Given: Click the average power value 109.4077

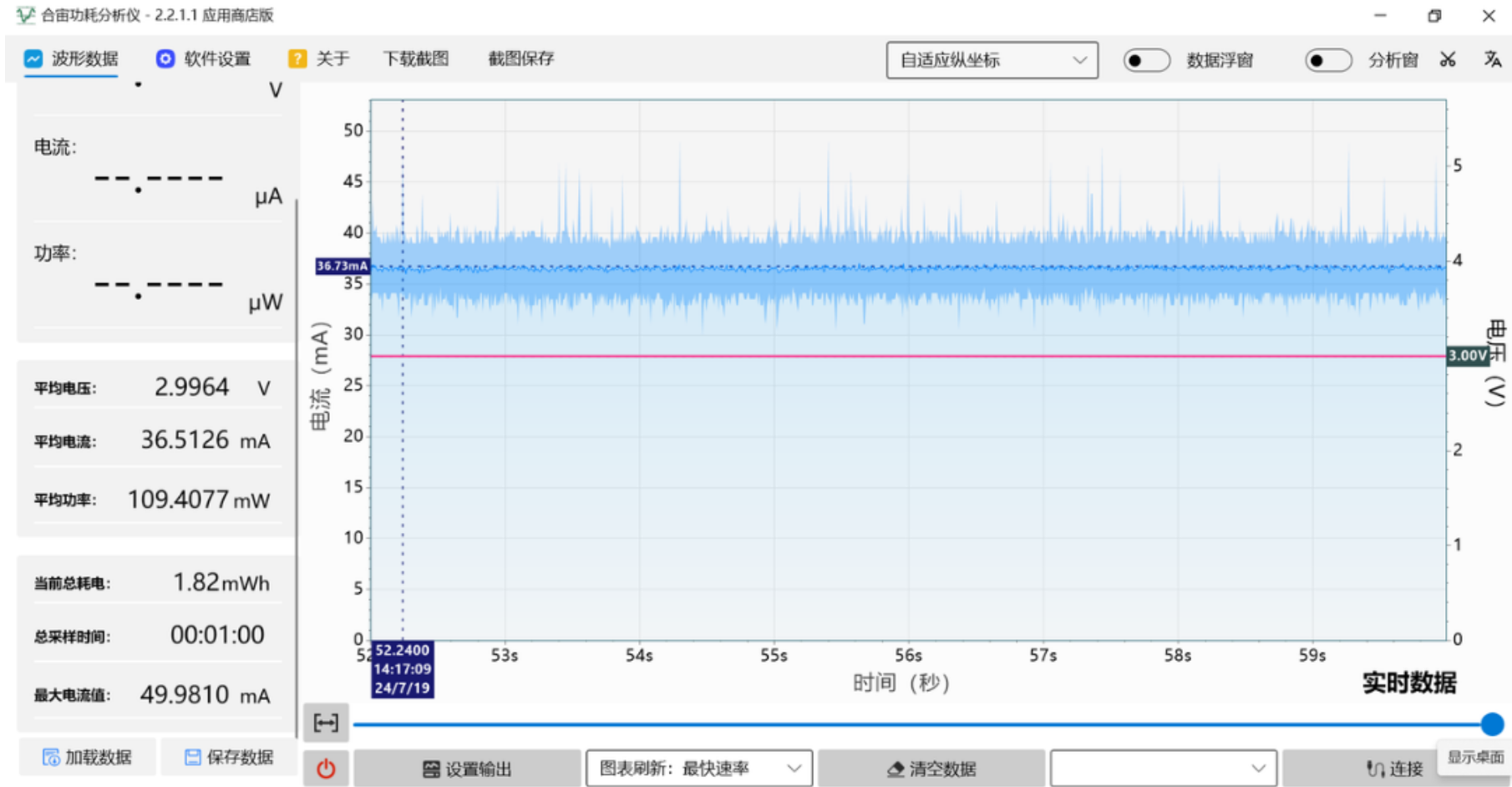Looking at the screenshot, I should (x=178, y=499).
